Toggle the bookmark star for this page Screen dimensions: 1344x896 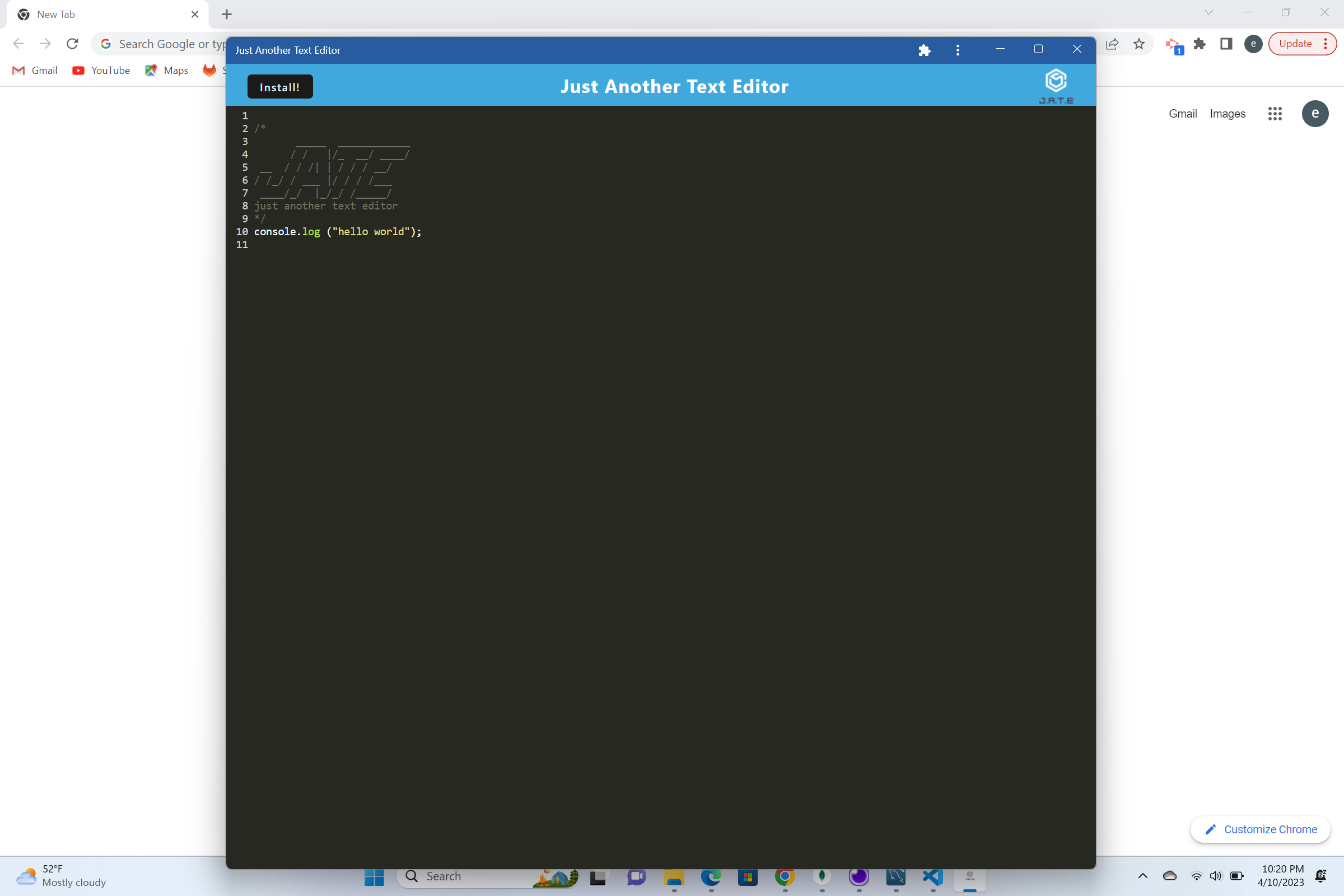click(x=1139, y=44)
